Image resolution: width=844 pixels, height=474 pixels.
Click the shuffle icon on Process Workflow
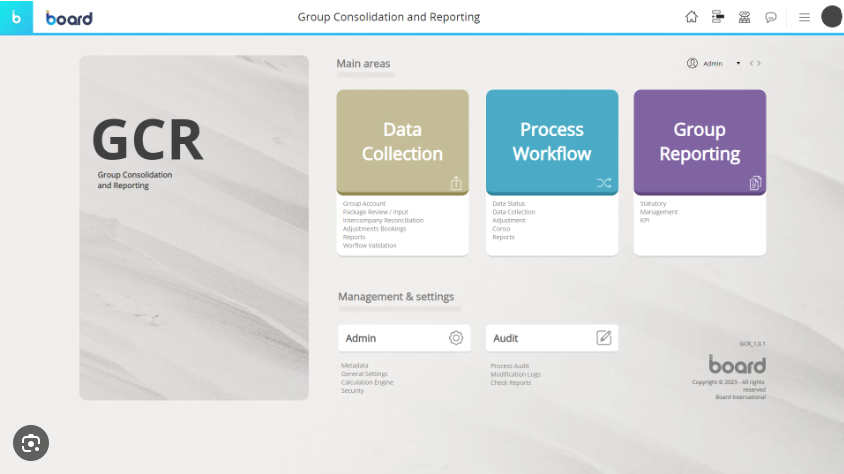(x=604, y=183)
